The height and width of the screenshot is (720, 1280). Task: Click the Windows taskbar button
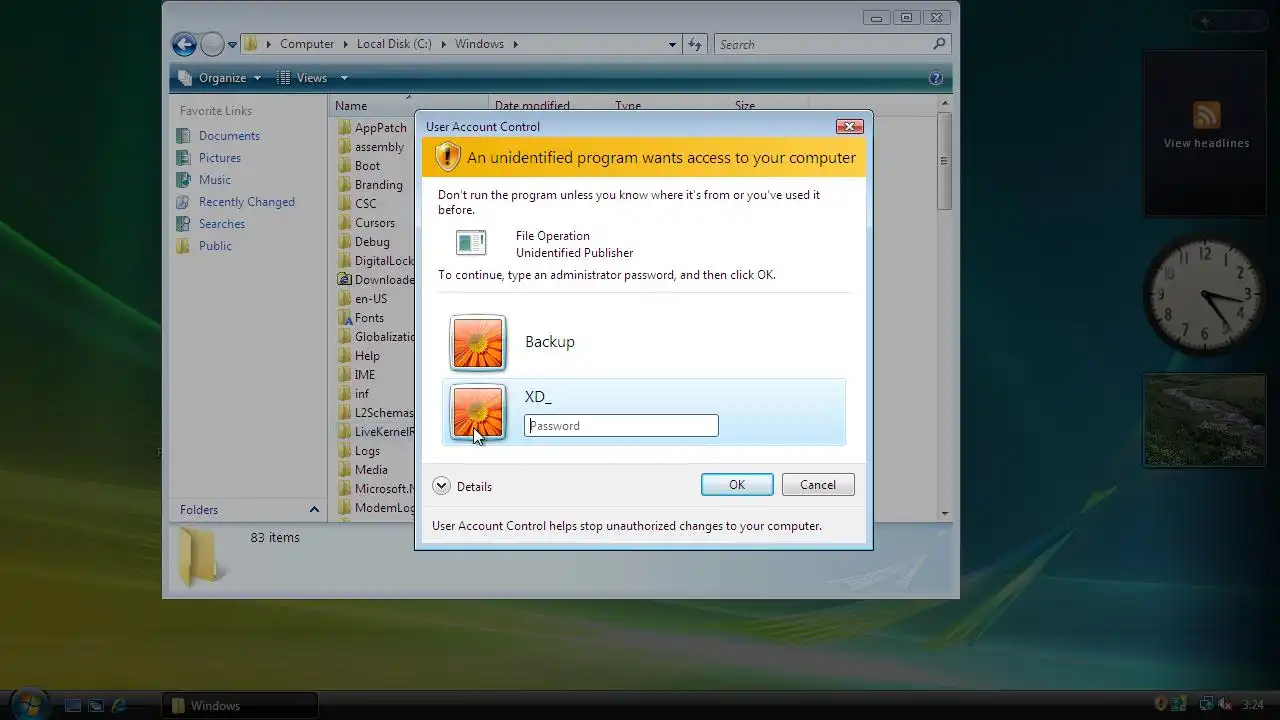pos(240,705)
